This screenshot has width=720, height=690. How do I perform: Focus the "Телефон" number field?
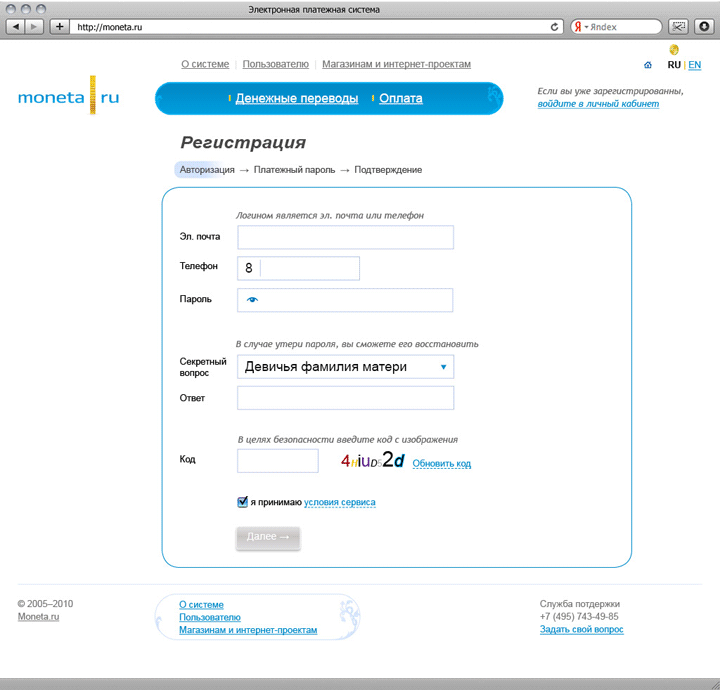click(298, 268)
